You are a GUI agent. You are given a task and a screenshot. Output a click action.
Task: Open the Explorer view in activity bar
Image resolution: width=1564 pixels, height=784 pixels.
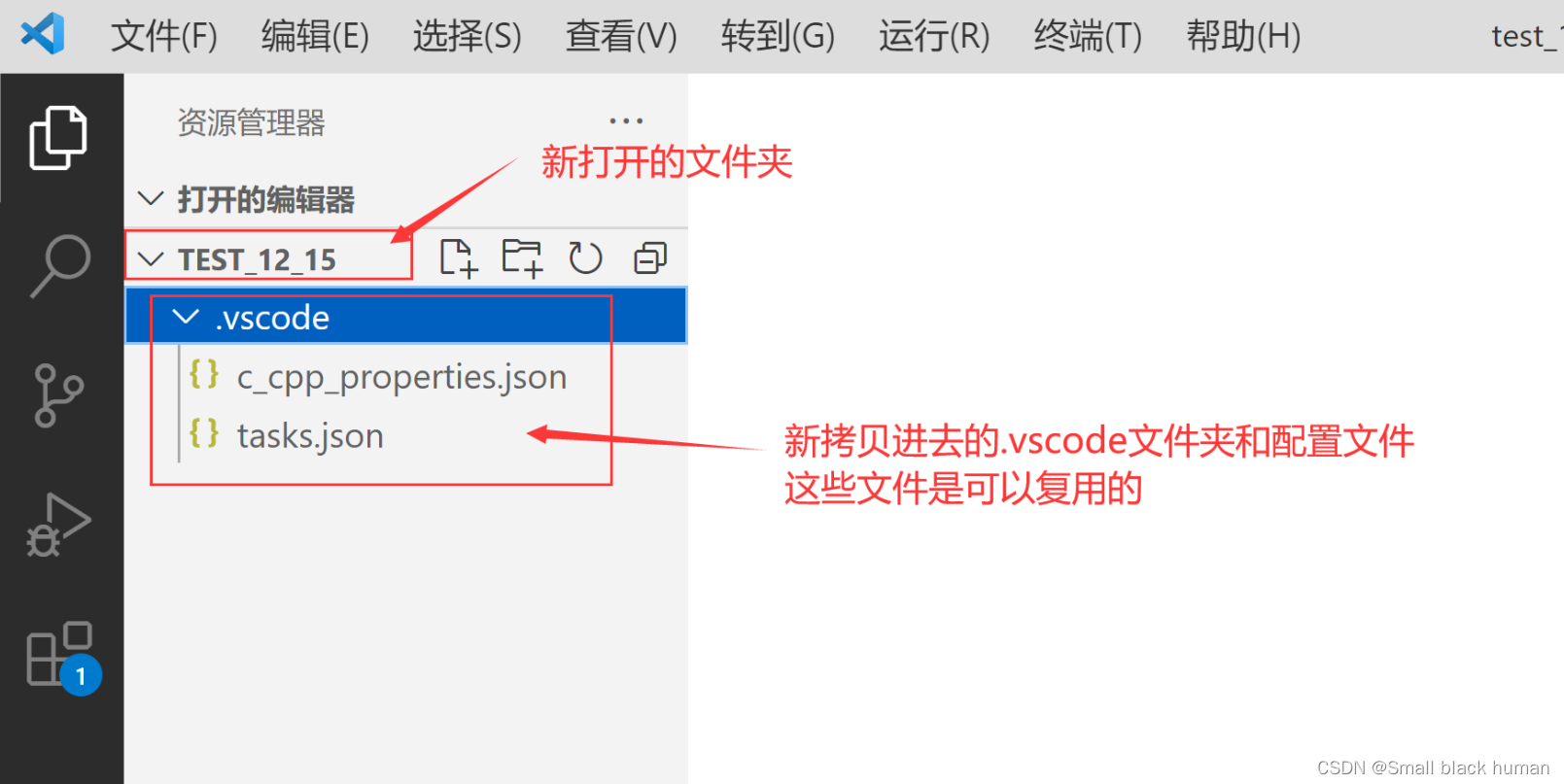(x=58, y=137)
